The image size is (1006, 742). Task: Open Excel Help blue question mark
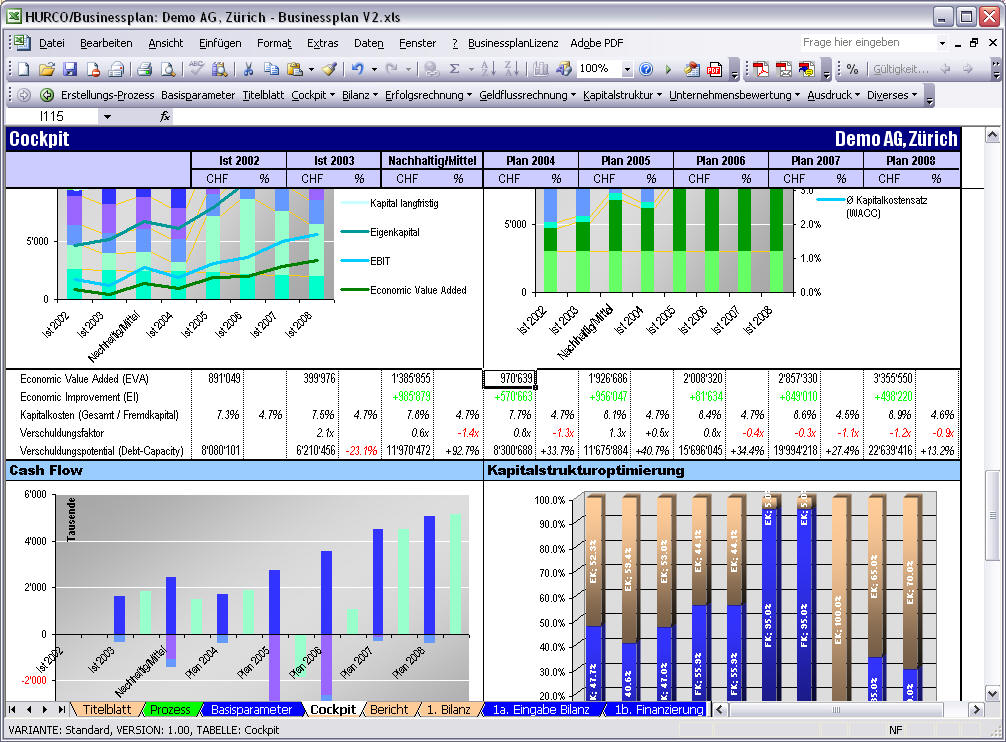pos(646,69)
